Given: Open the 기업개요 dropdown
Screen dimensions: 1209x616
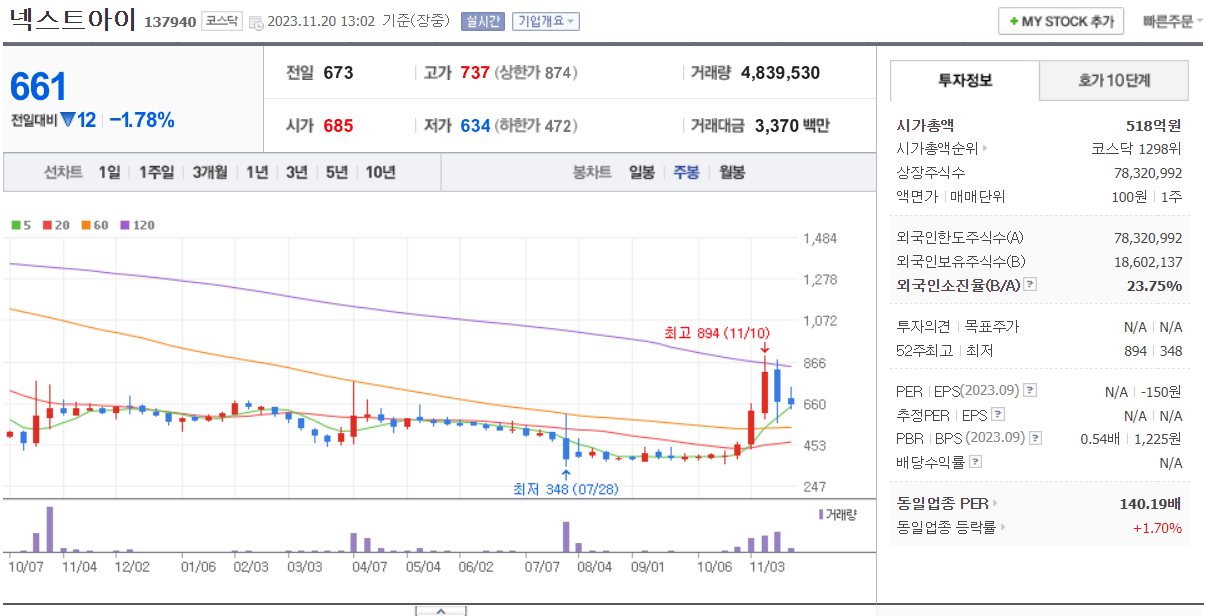Looking at the screenshot, I should pos(546,21).
